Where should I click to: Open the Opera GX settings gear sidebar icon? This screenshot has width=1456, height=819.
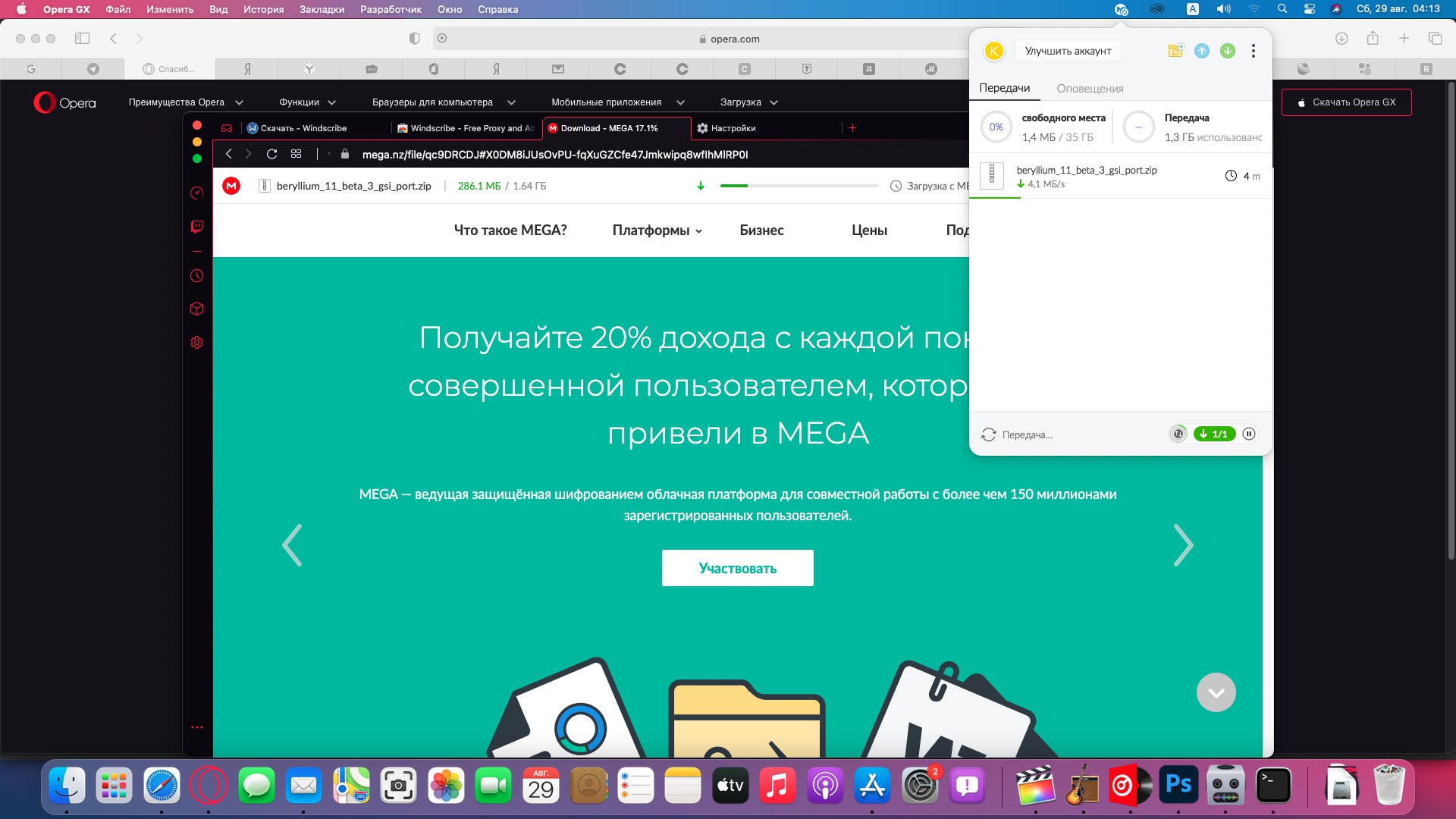coord(196,342)
